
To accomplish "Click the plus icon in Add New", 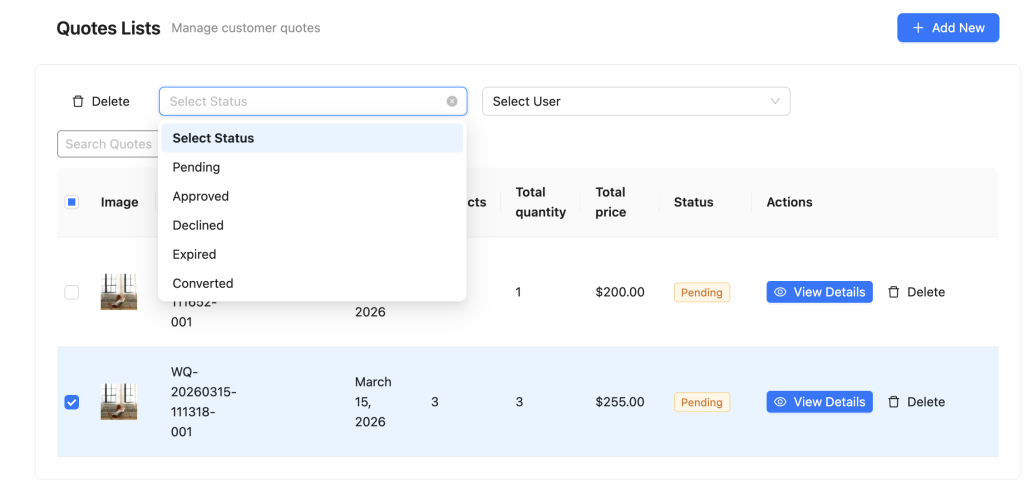I will pyautogui.click(x=918, y=28).
